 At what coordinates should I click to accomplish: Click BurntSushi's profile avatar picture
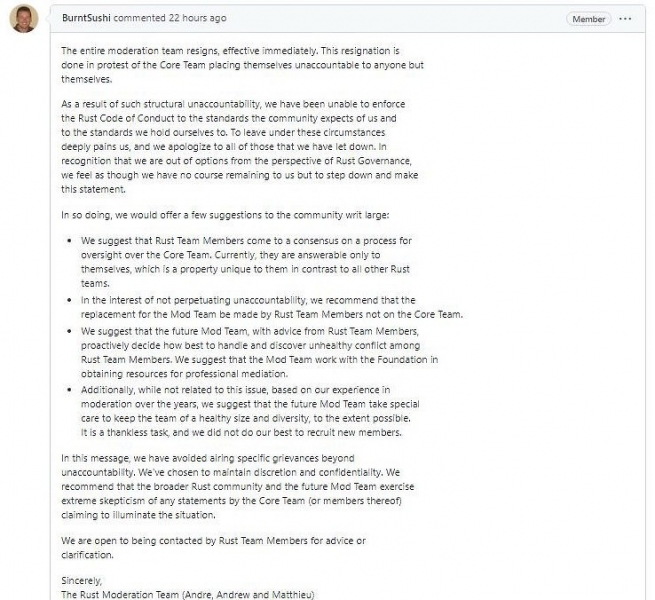[23, 19]
